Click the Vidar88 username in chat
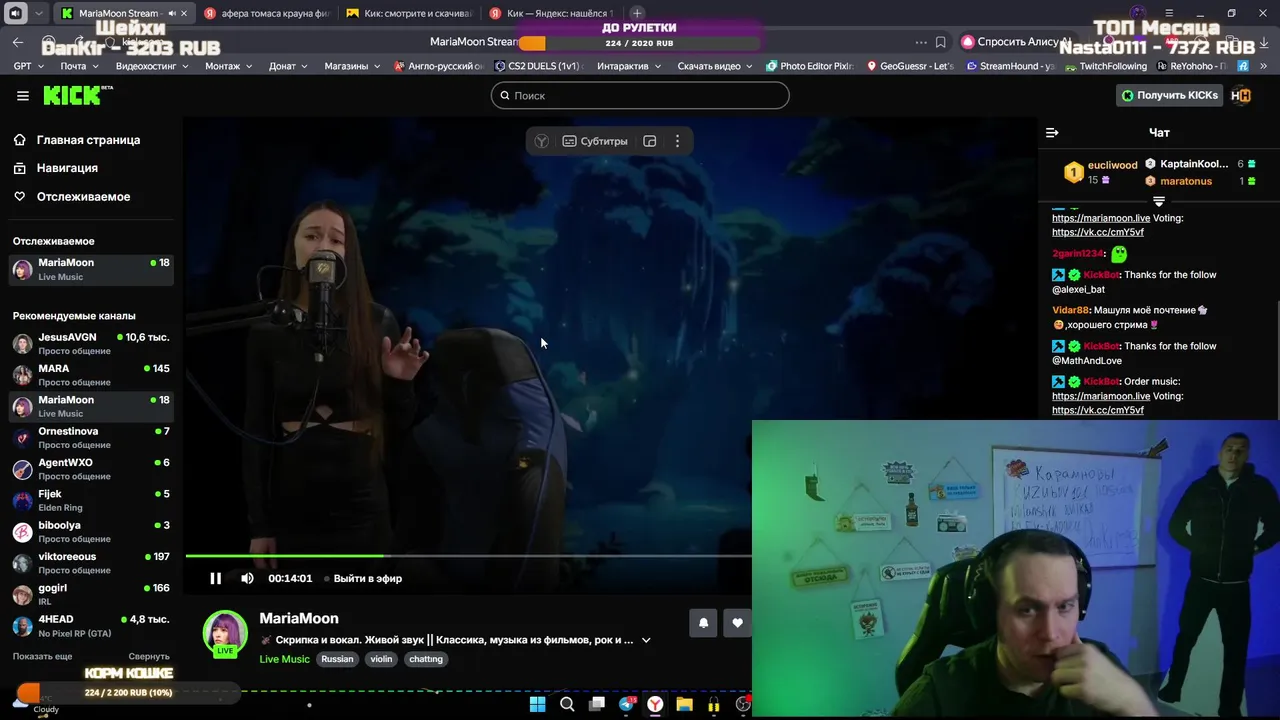The width and height of the screenshot is (1280, 720). [1070, 311]
